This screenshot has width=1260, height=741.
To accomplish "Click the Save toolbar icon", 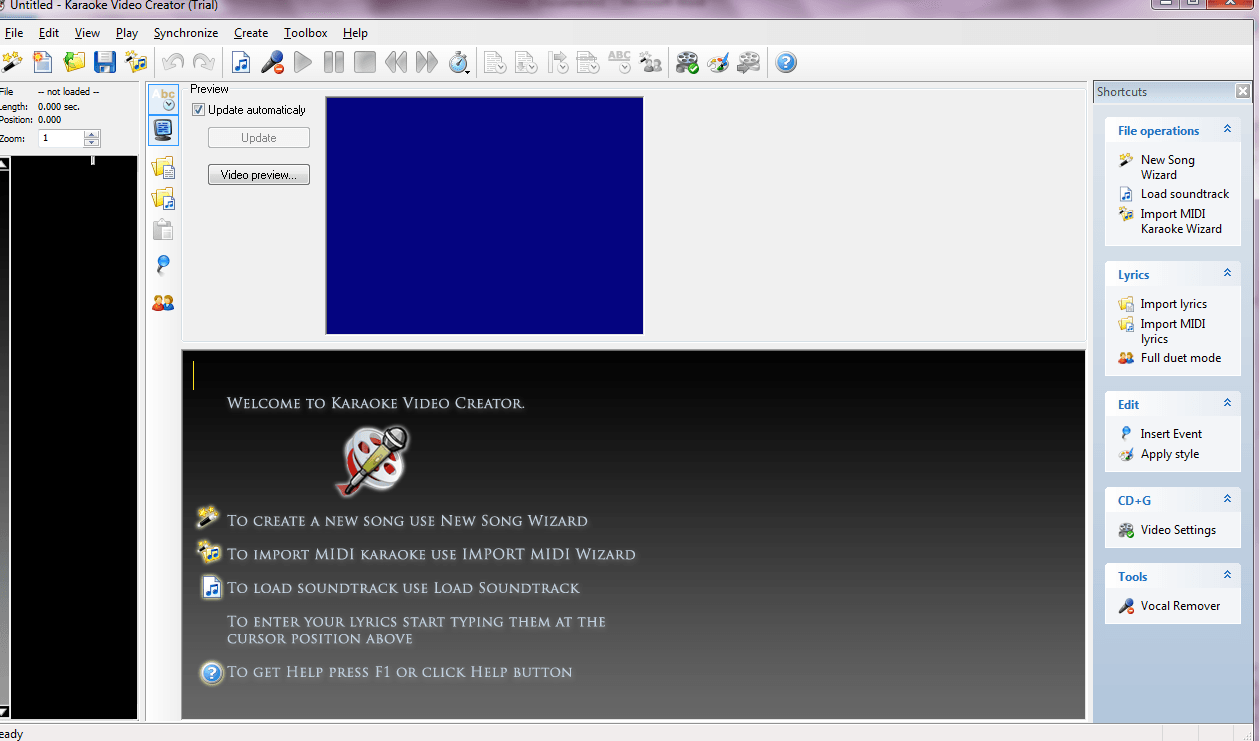I will pos(104,62).
